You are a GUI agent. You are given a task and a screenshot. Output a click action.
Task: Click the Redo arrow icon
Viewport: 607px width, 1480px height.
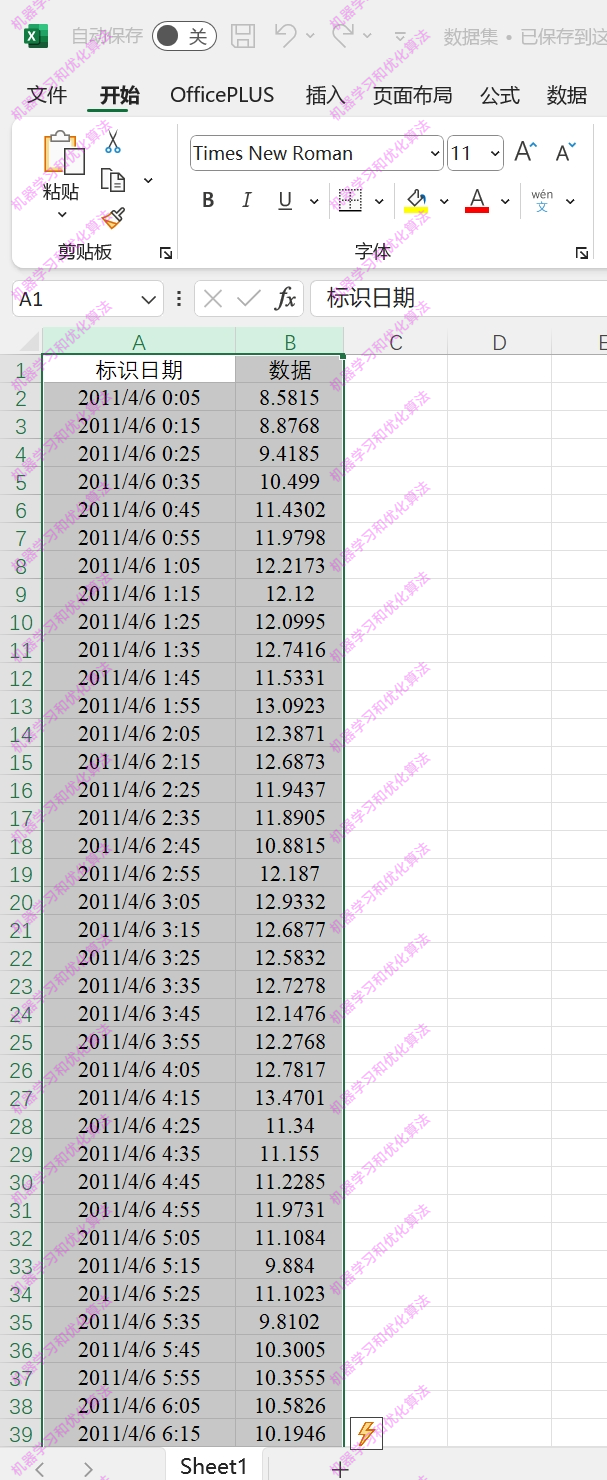click(x=343, y=34)
